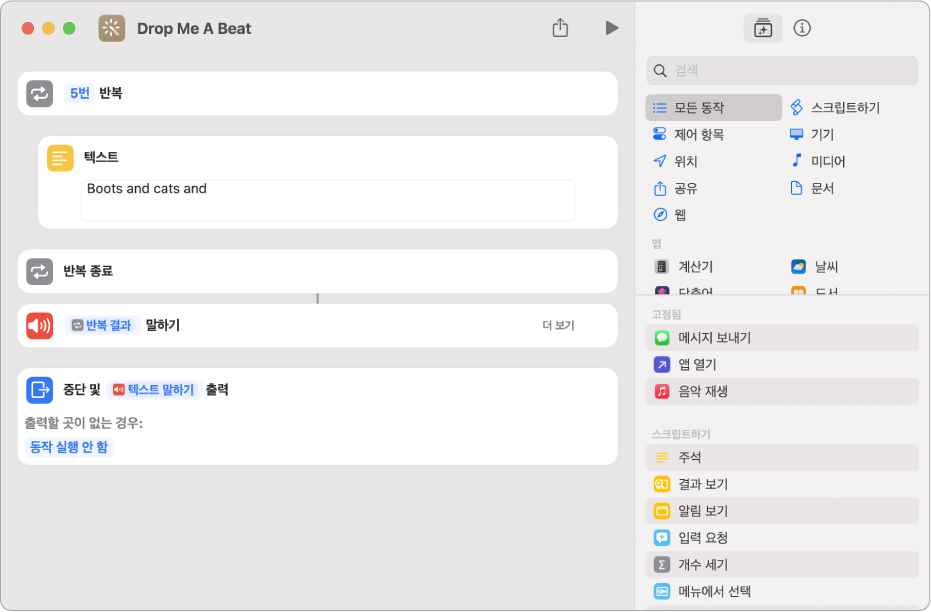This screenshot has height=612, width=931.
Task: Select 스크립트하기 category
Action: tap(835, 107)
